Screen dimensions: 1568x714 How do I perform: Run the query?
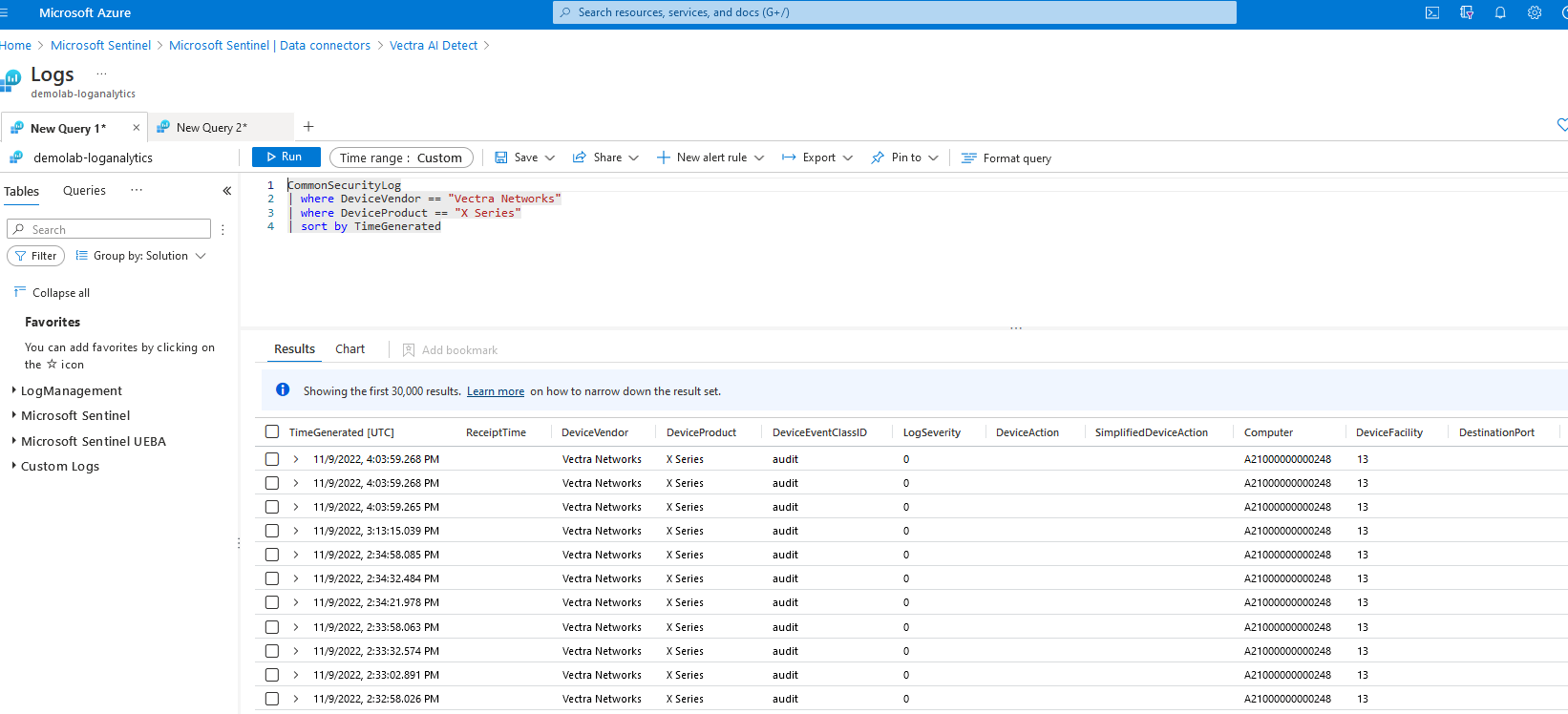(286, 157)
